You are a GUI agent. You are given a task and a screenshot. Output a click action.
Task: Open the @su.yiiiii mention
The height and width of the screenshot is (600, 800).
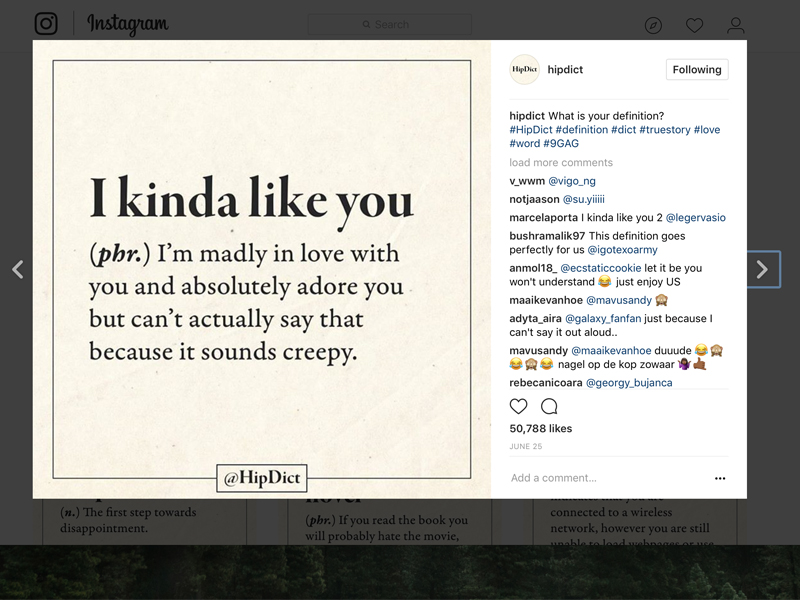584,199
